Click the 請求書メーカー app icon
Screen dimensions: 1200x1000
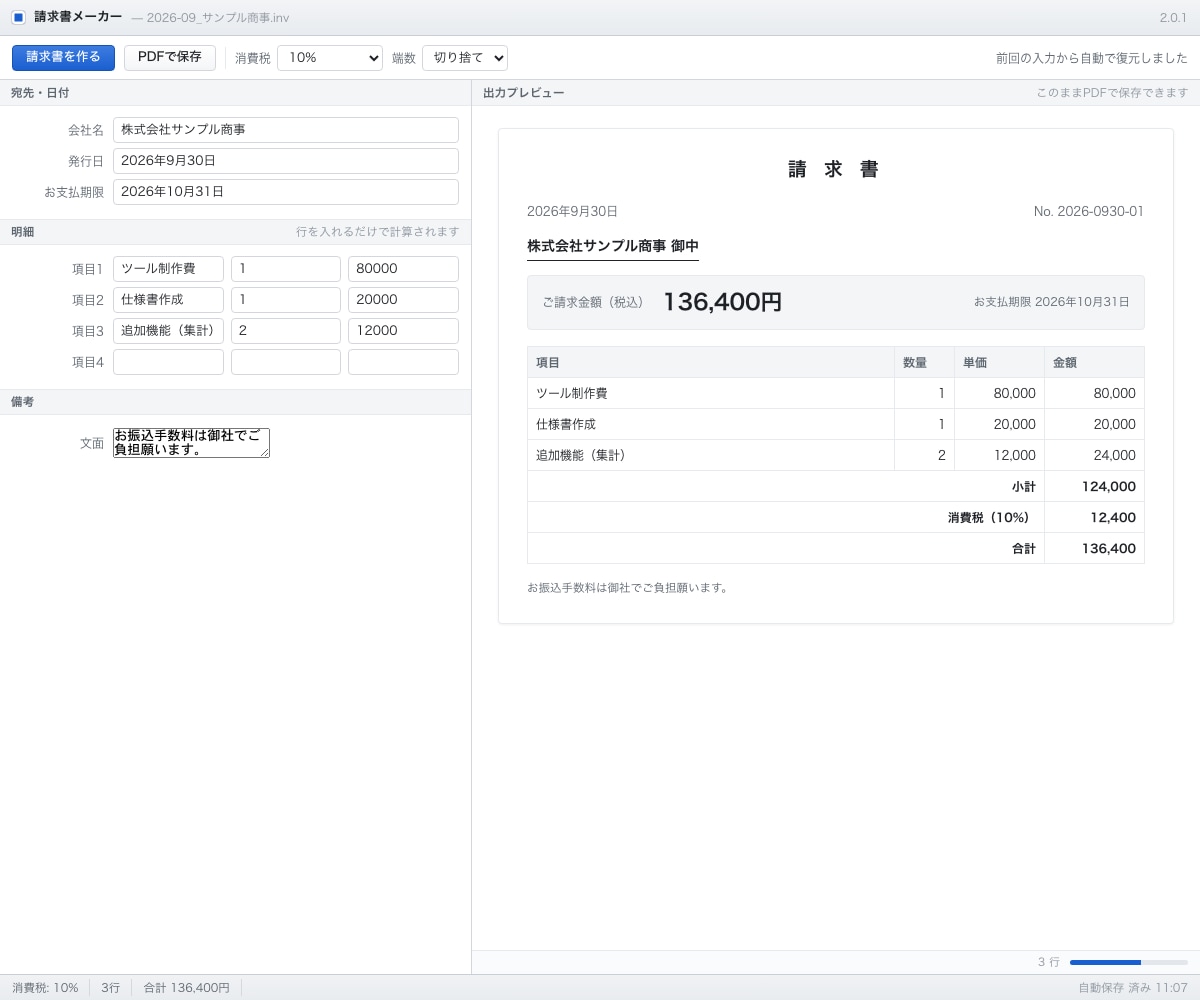pos(18,17)
